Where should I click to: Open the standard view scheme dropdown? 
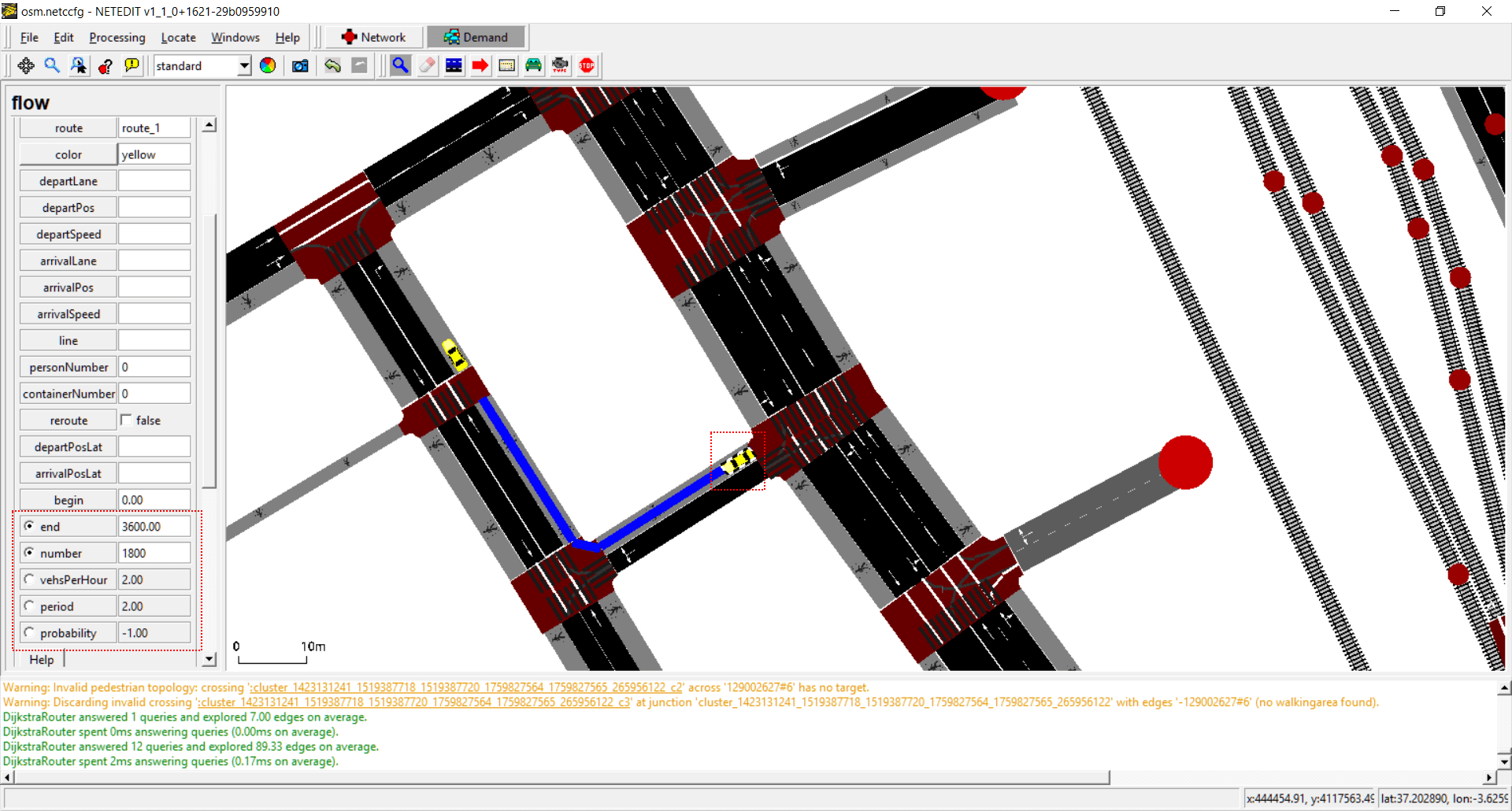[244, 66]
